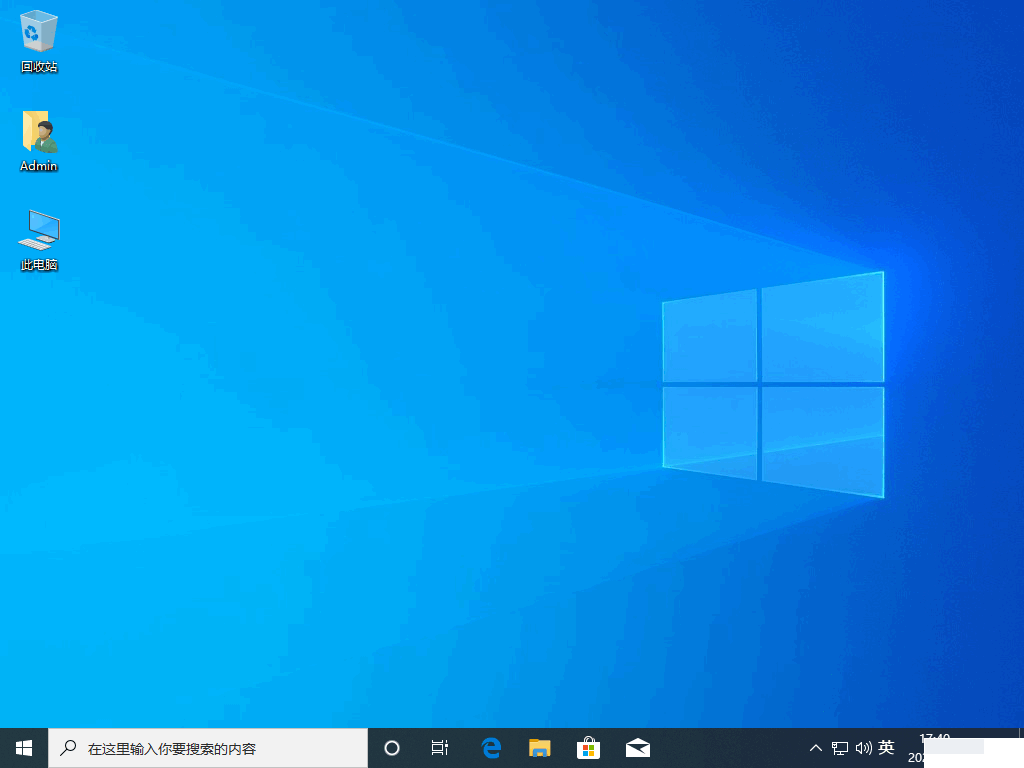
Task: Select the Admin user folder icon
Action: (39, 131)
